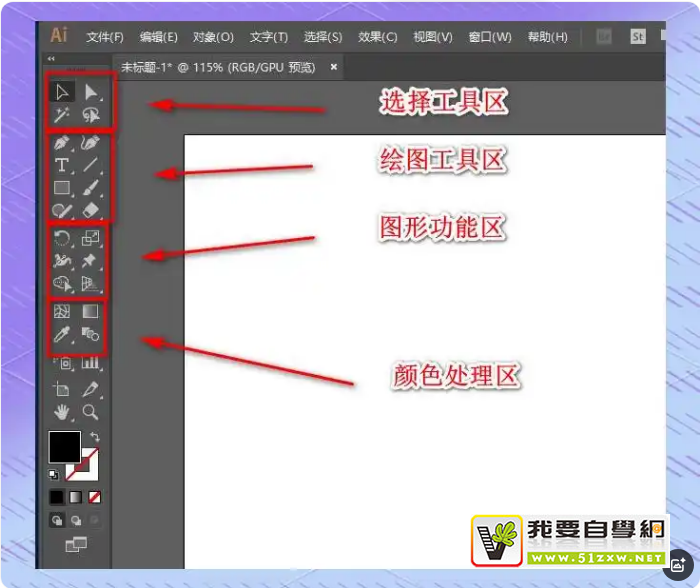Close the 未标题-1 document tab
This screenshot has height=588, width=700.
click(x=334, y=67)
